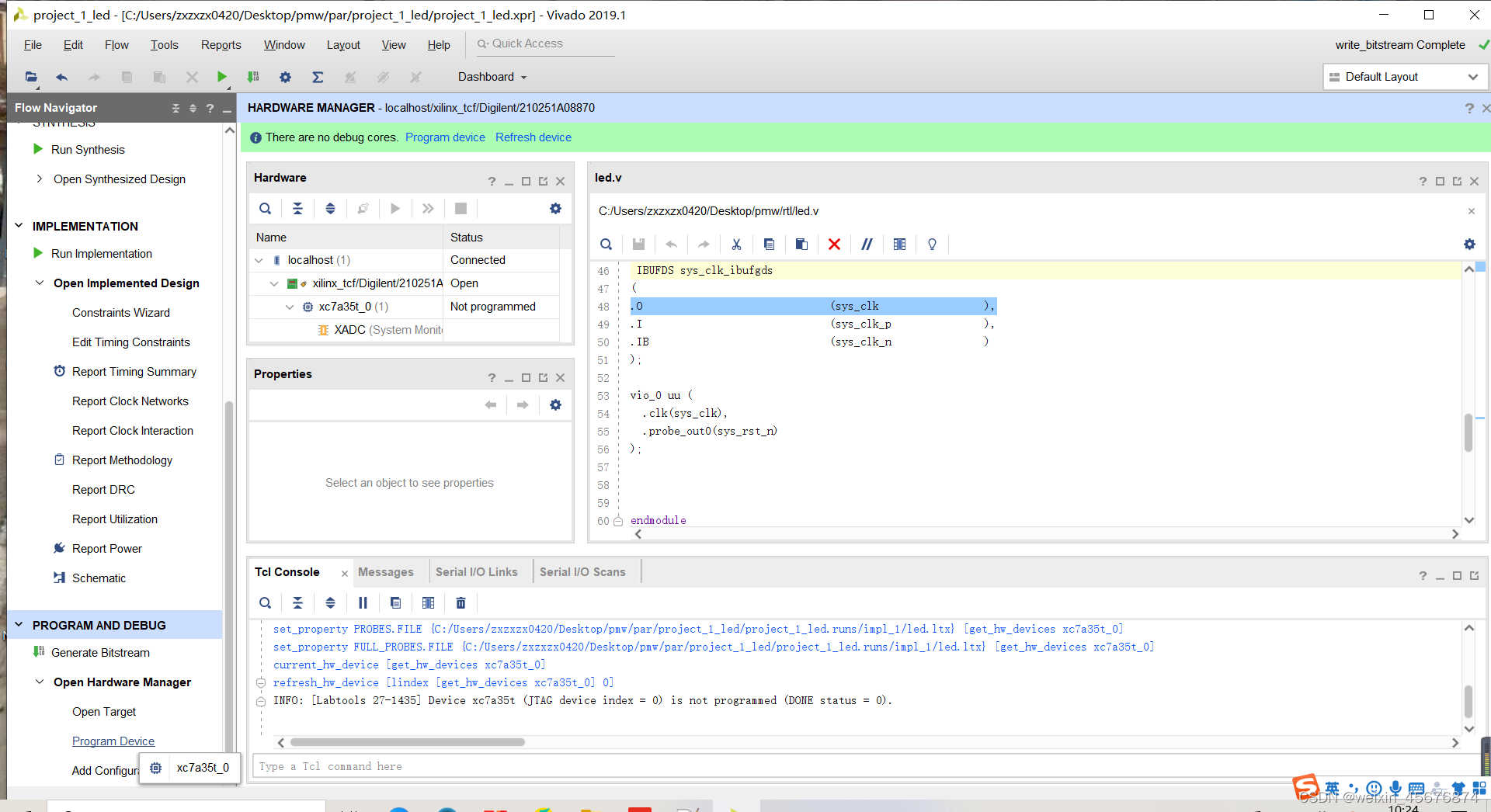Open the Default Layout dropdown

[1406, 77]
